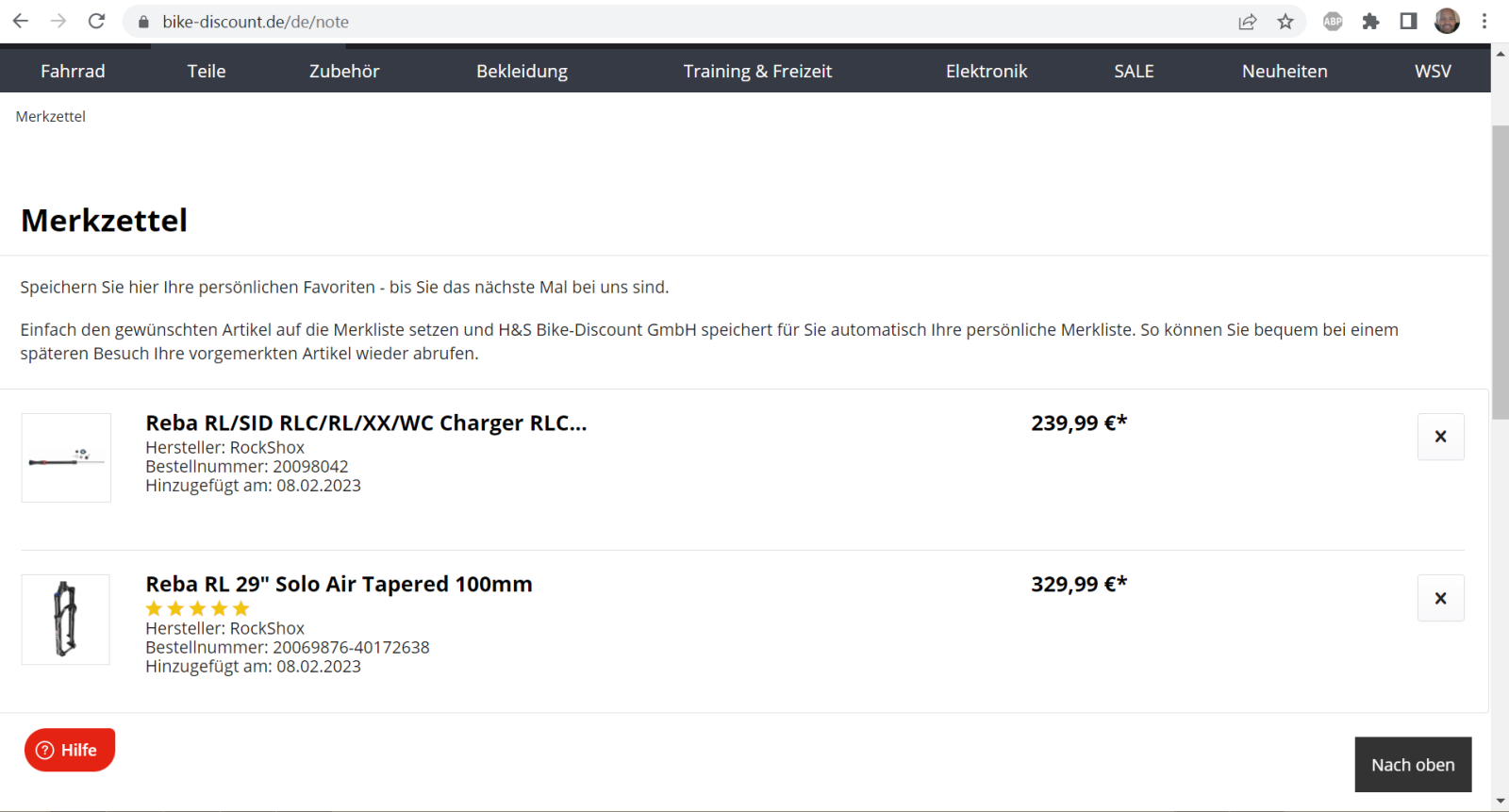Click the padlock site info icon
1509x812 pixels.
(x=144, y=22)
